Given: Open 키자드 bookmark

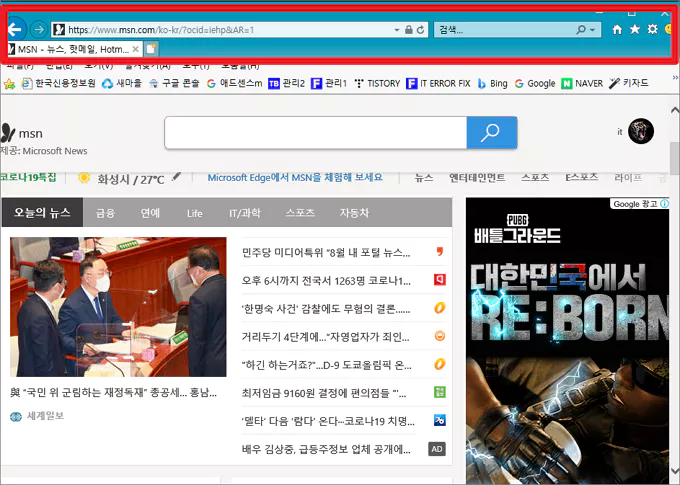Looking at the screenshot, I should pyautogui.click(x=628, y=83).
